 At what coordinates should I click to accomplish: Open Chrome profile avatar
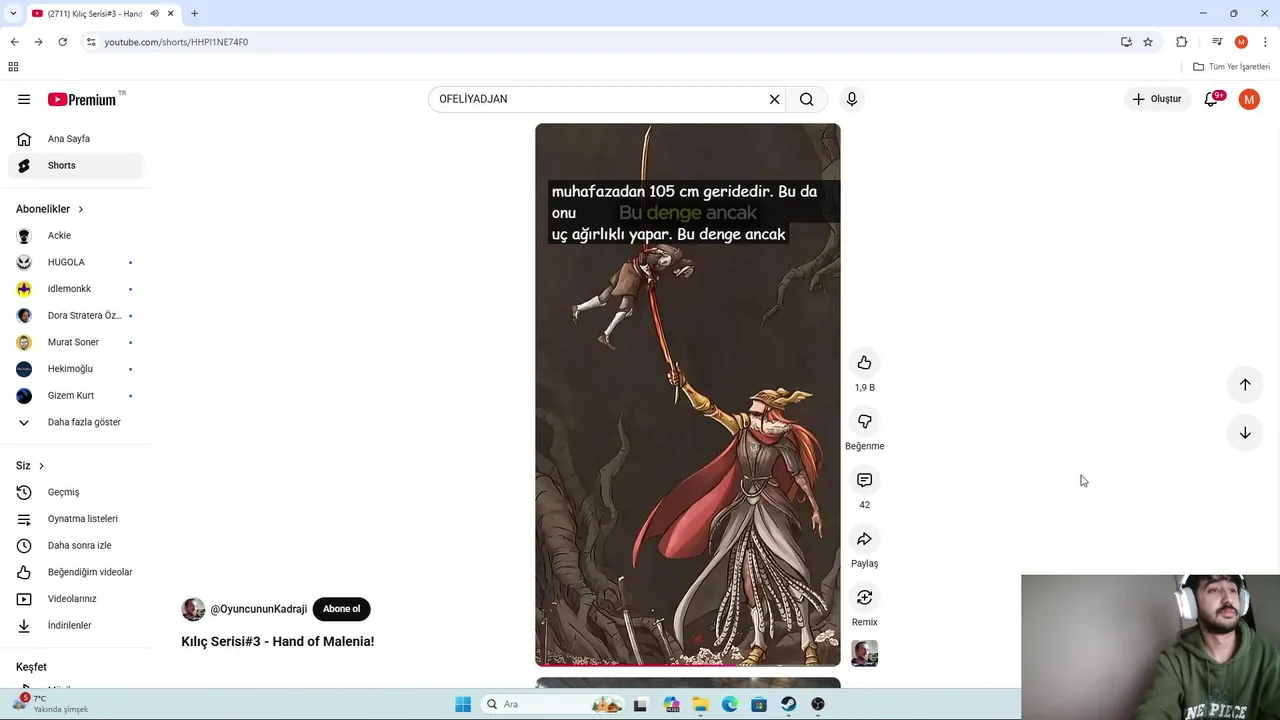[1241, 42]
